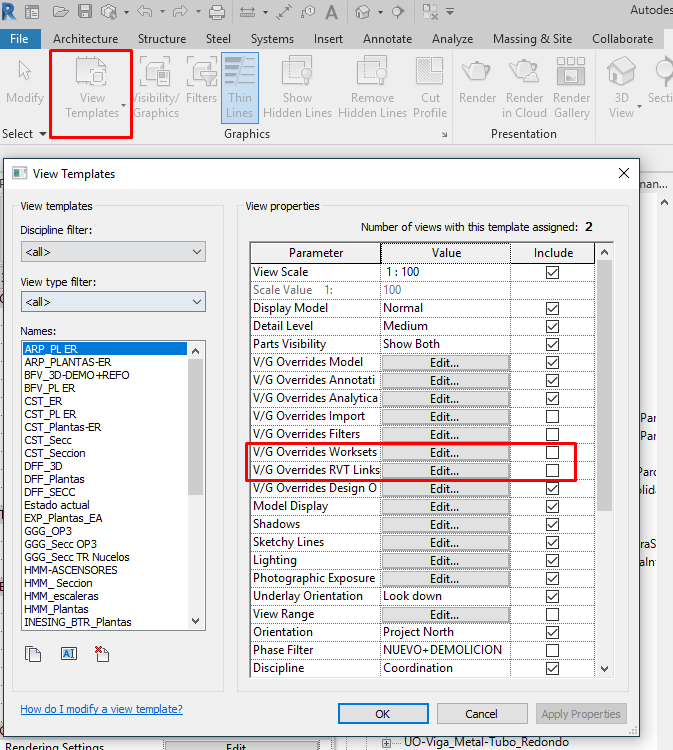Select CST_Plantas-ER in names list

tap(63, 427)
